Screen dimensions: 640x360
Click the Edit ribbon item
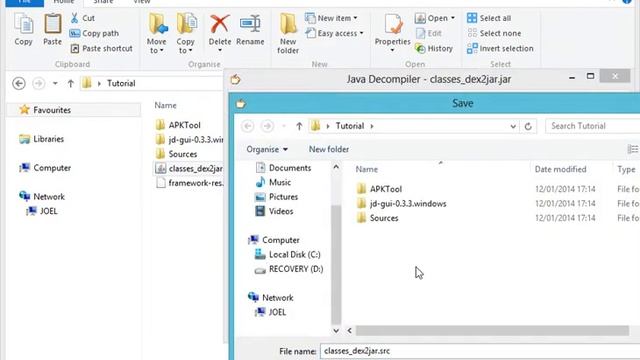(428, 33)
